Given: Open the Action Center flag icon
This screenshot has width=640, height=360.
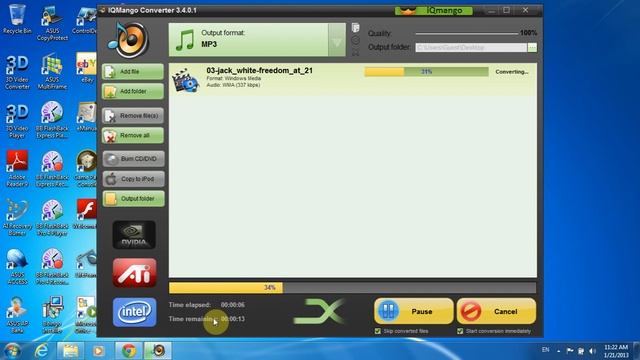Looking at the screenshot, I should 570,351.
